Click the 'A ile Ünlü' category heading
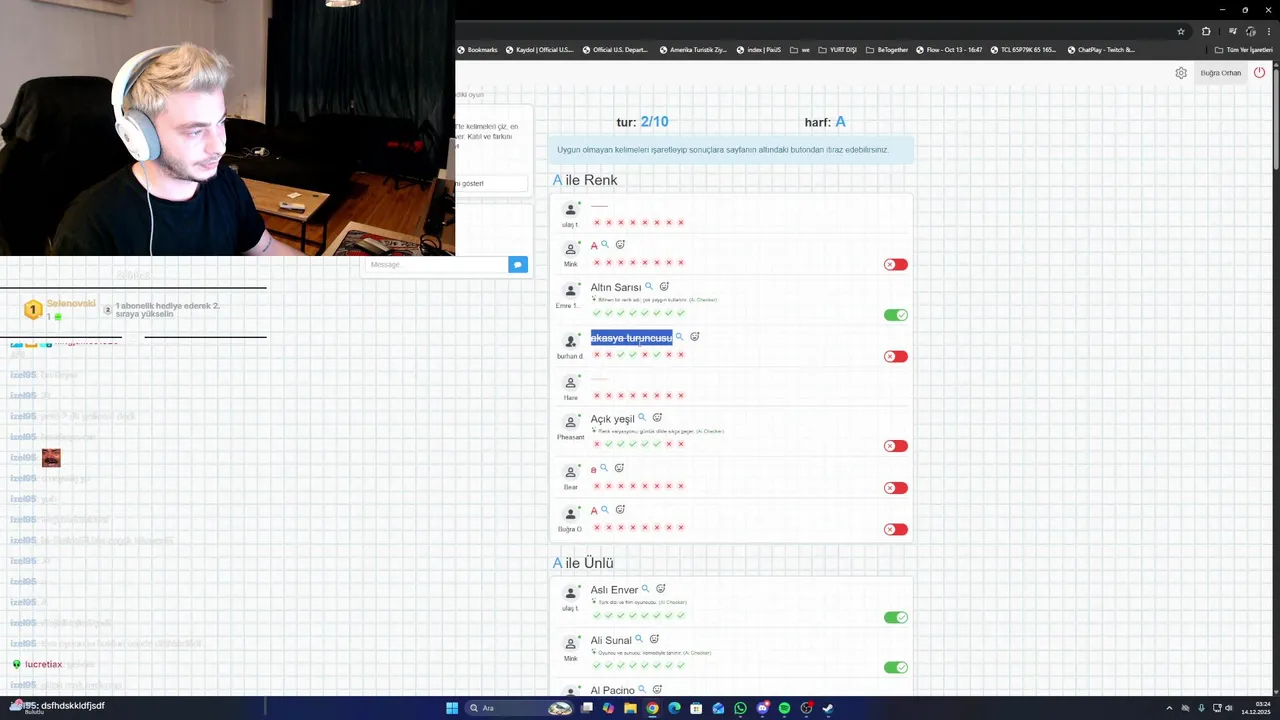The width and height of the screenshot is (1280, 720). 583,563
